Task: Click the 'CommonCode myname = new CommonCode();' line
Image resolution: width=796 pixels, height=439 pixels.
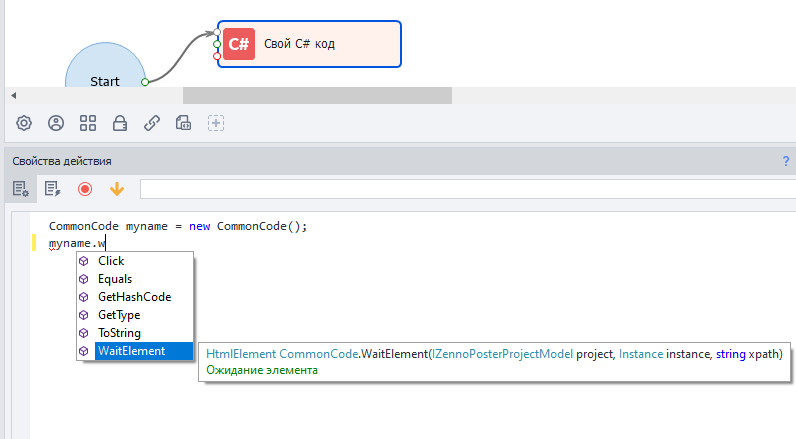Action: [178, 226]
